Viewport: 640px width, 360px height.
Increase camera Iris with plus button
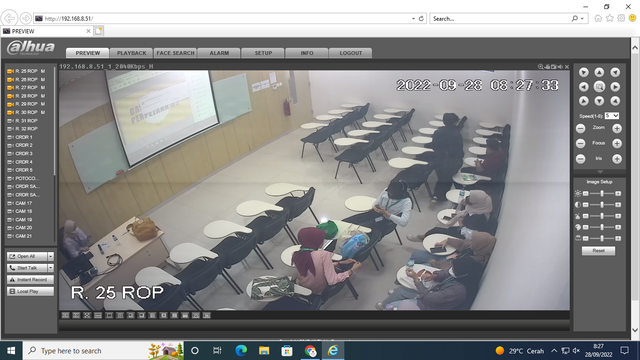617,159
